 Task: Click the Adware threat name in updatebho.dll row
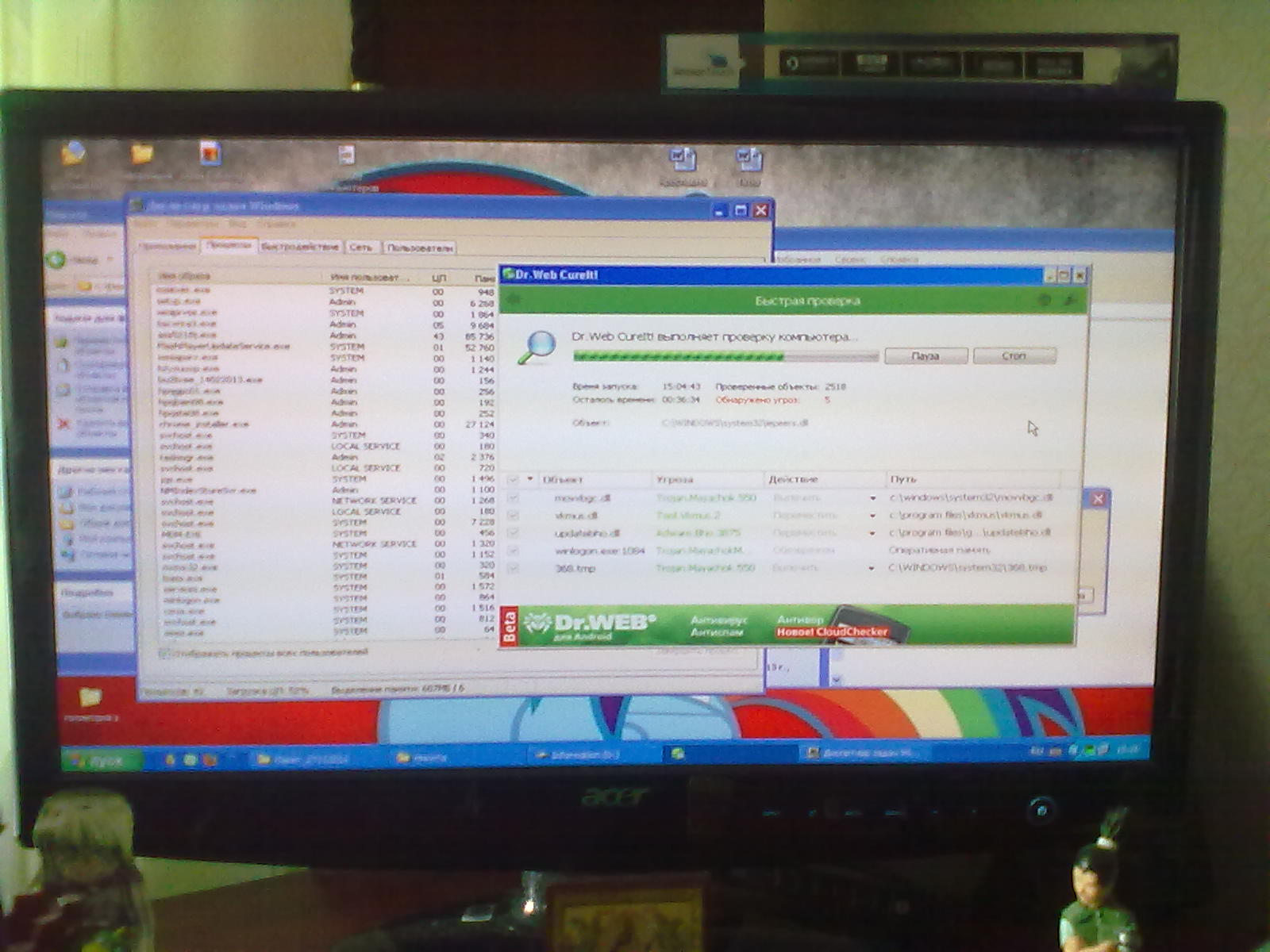tap(698, 533)
